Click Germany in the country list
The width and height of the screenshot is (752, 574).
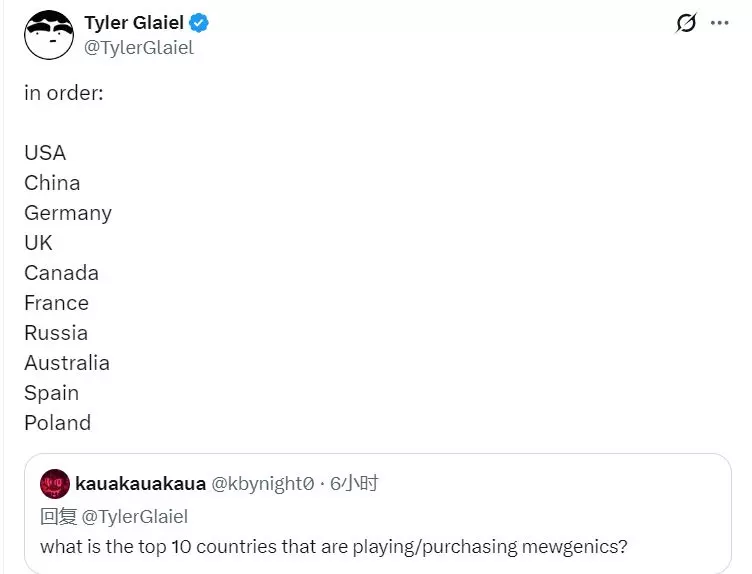(x=68, y=213)
